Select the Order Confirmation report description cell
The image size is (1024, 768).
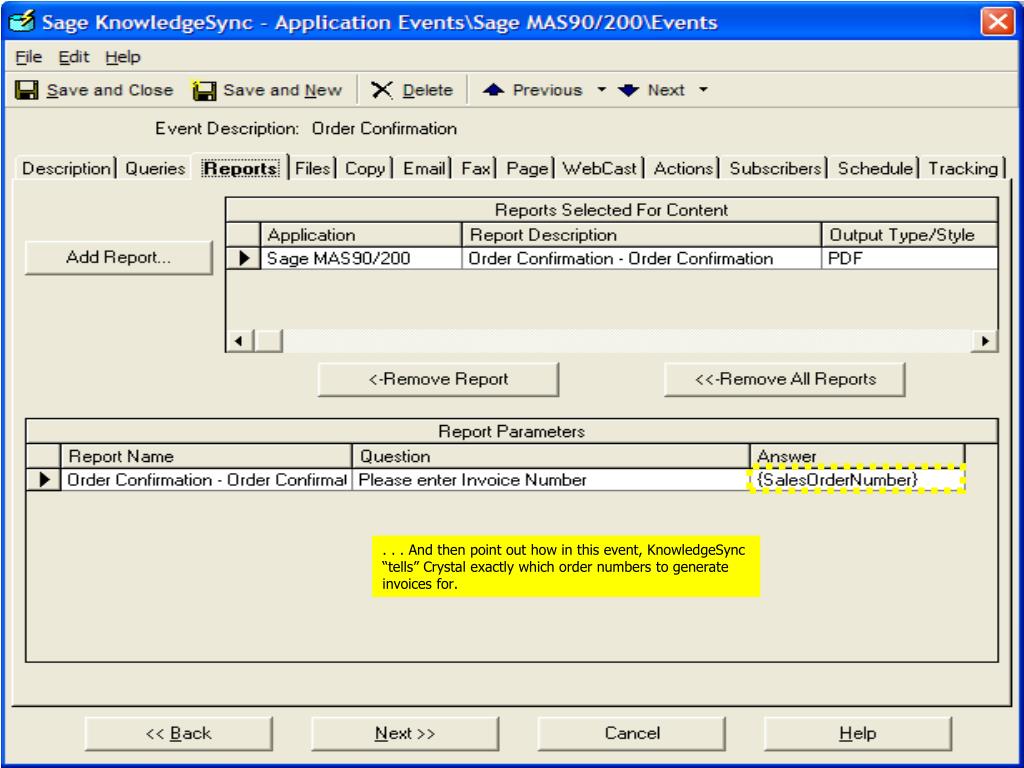coord(641,258)
